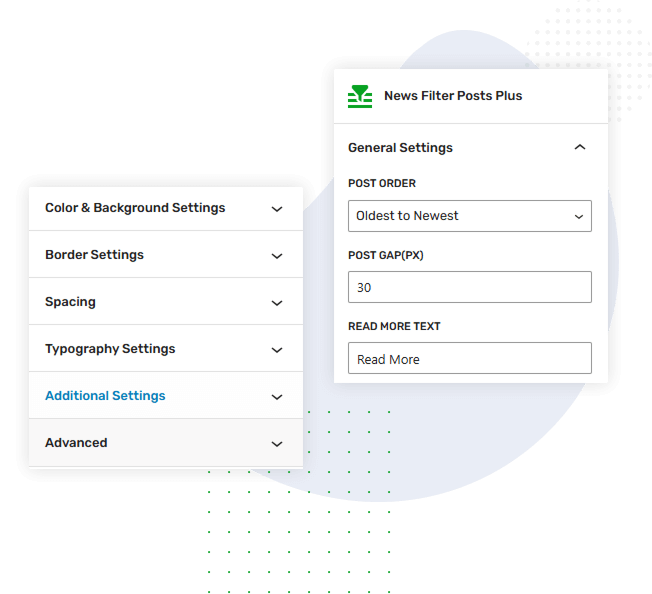
Task: Click the POST ORDER field label
Action: [x=382, y=184]
